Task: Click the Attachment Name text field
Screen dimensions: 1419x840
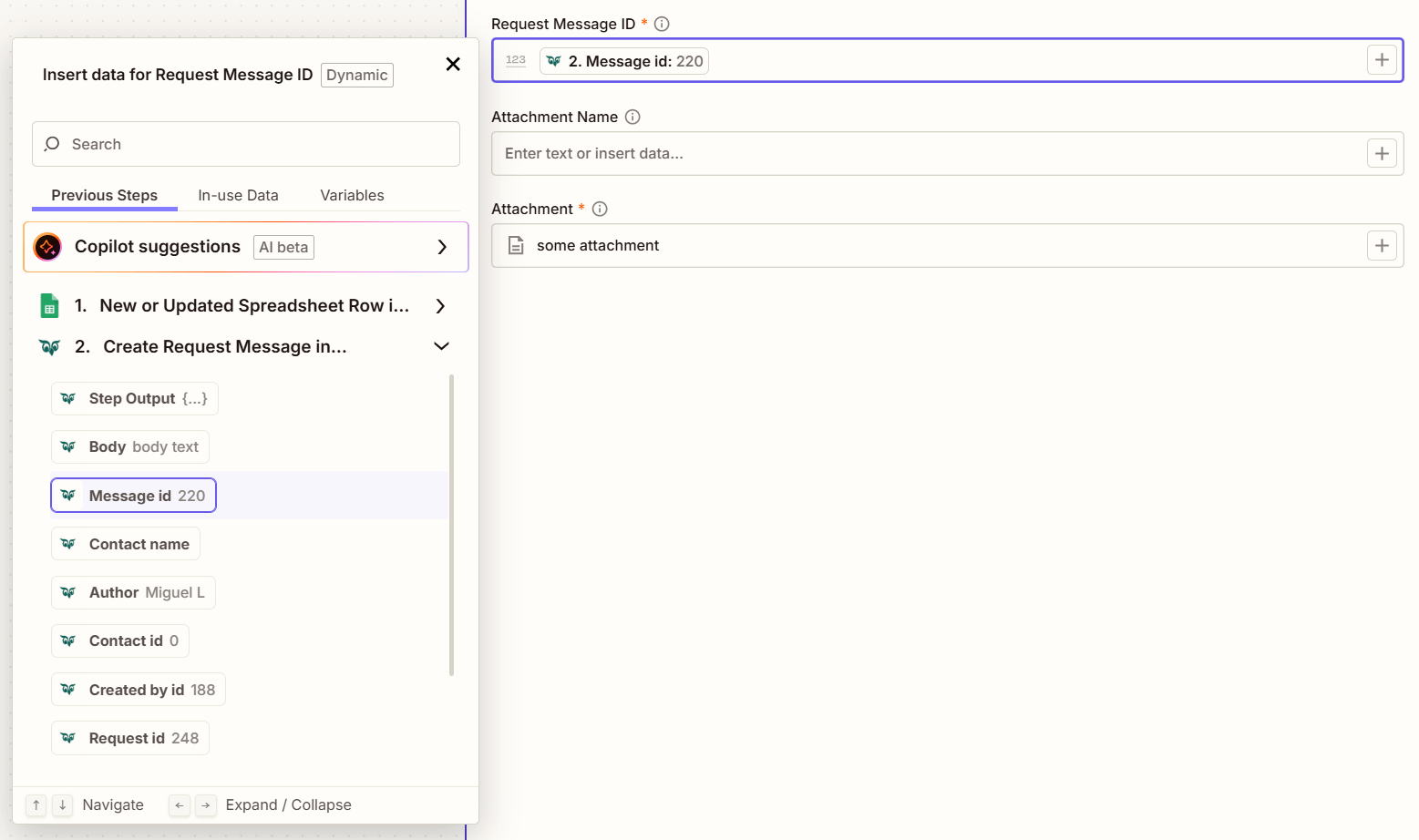Action: 911,153
